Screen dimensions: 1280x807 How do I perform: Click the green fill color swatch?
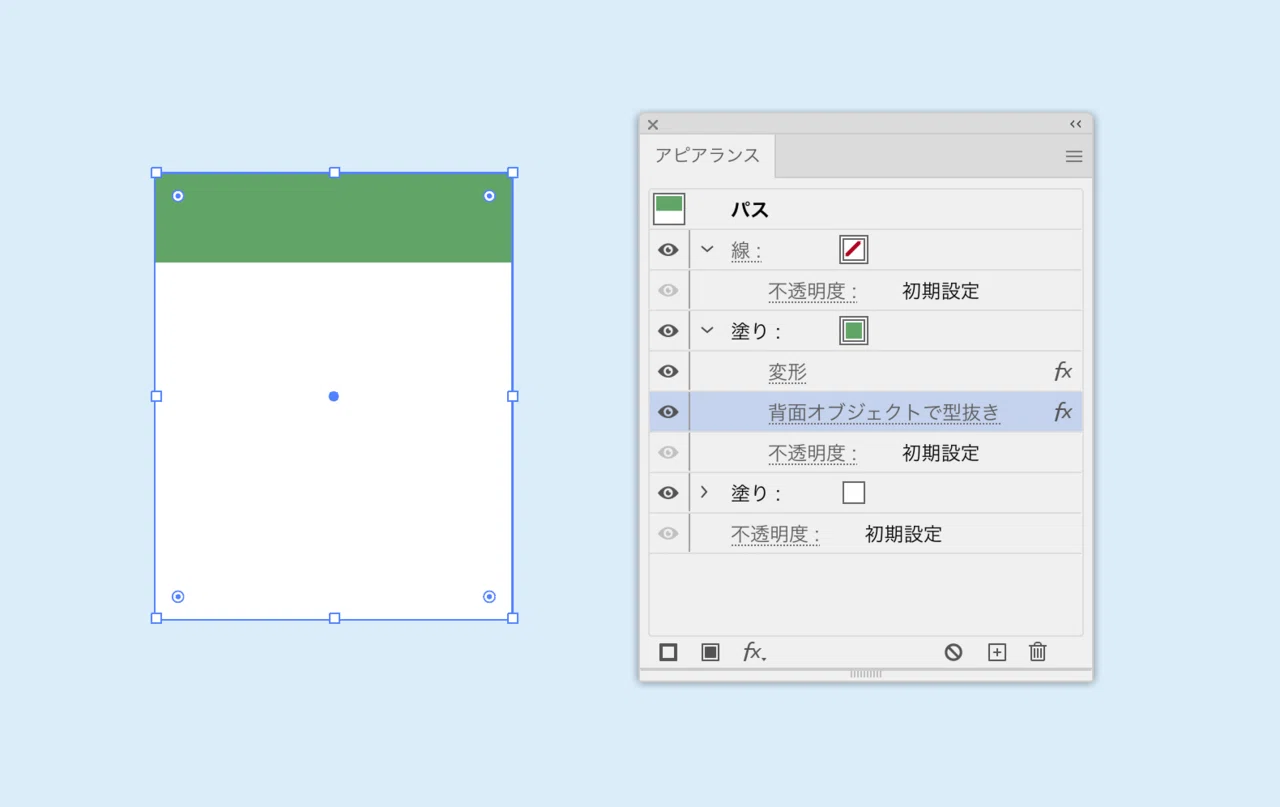coord(853,331)
